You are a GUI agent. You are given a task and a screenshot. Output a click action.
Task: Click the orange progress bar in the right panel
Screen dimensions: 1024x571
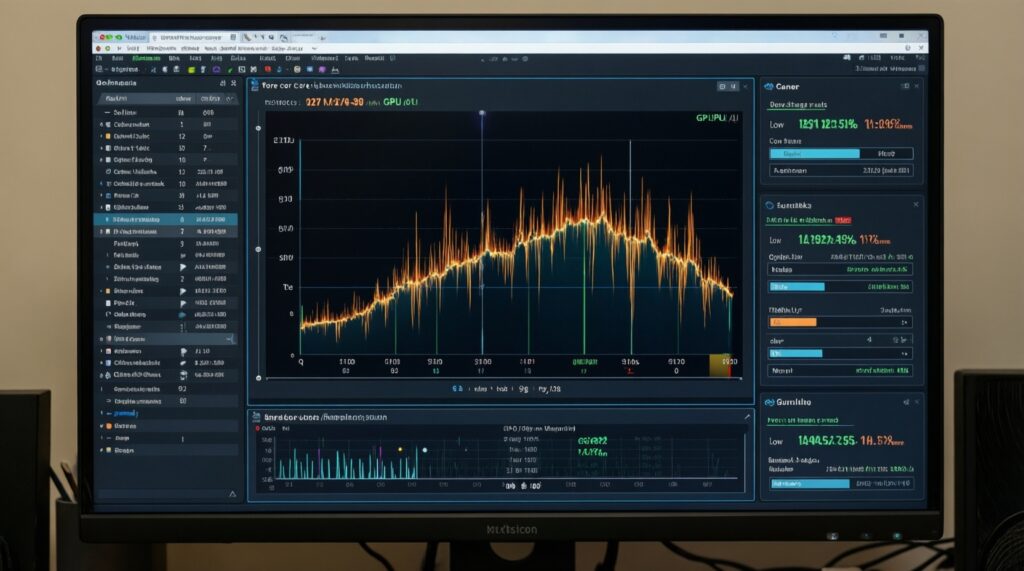coord(793,322)
